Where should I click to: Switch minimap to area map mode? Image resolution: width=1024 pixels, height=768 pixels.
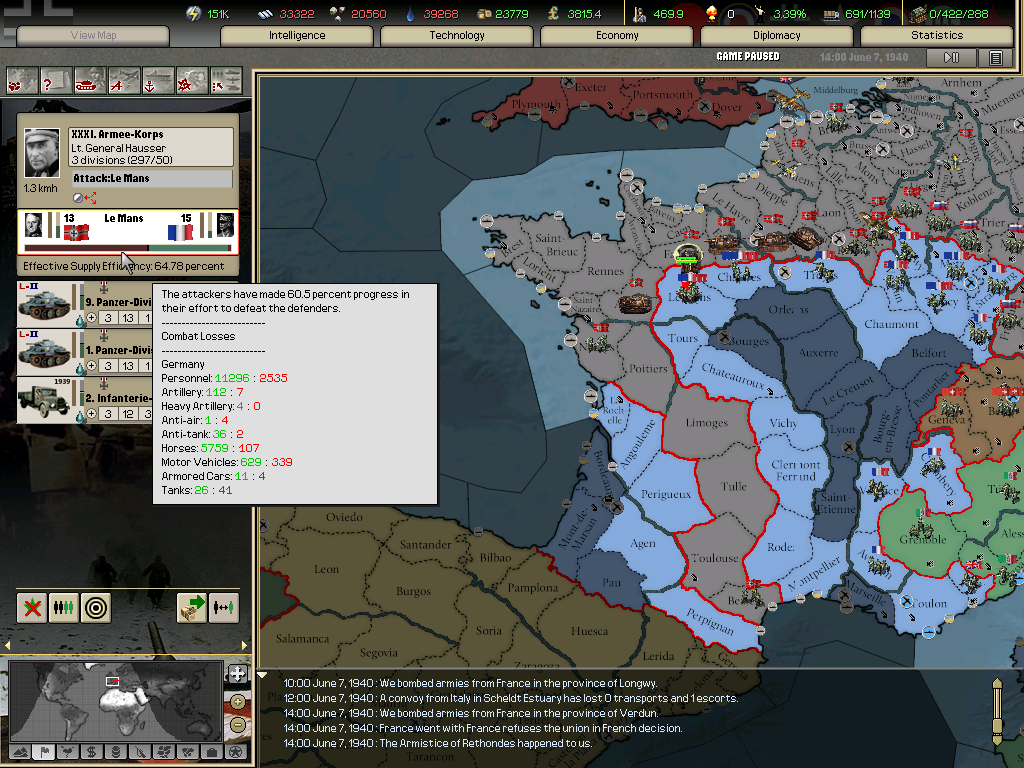tap(189, 752)
